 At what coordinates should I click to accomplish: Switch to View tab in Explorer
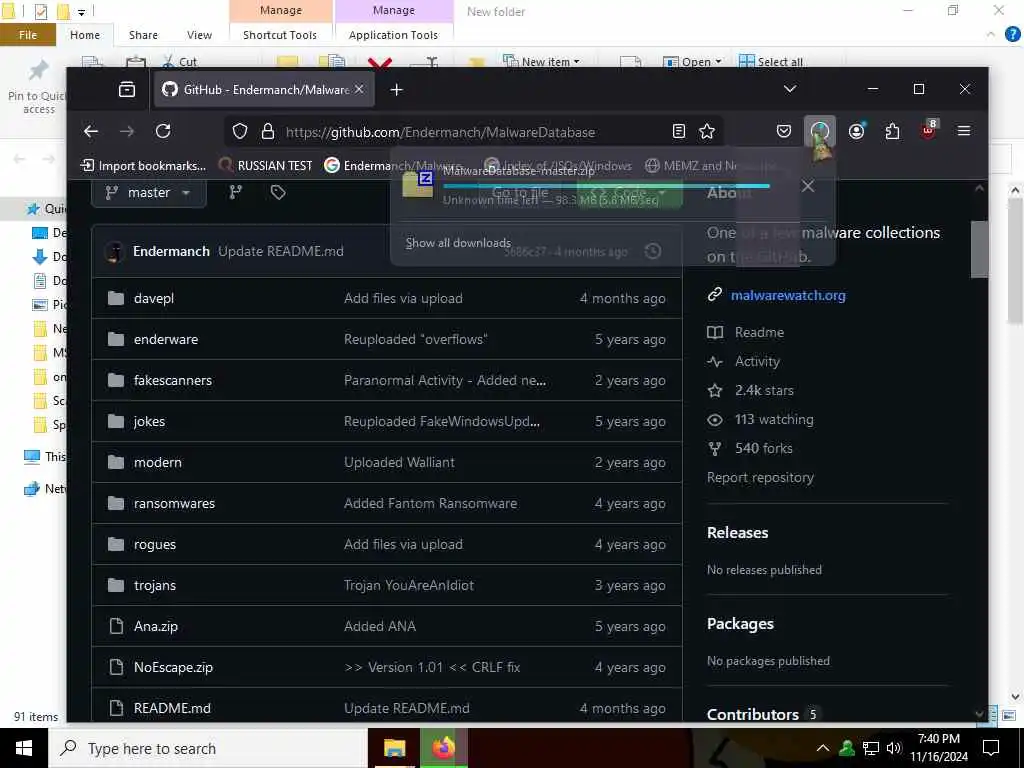tap(199, 35)
